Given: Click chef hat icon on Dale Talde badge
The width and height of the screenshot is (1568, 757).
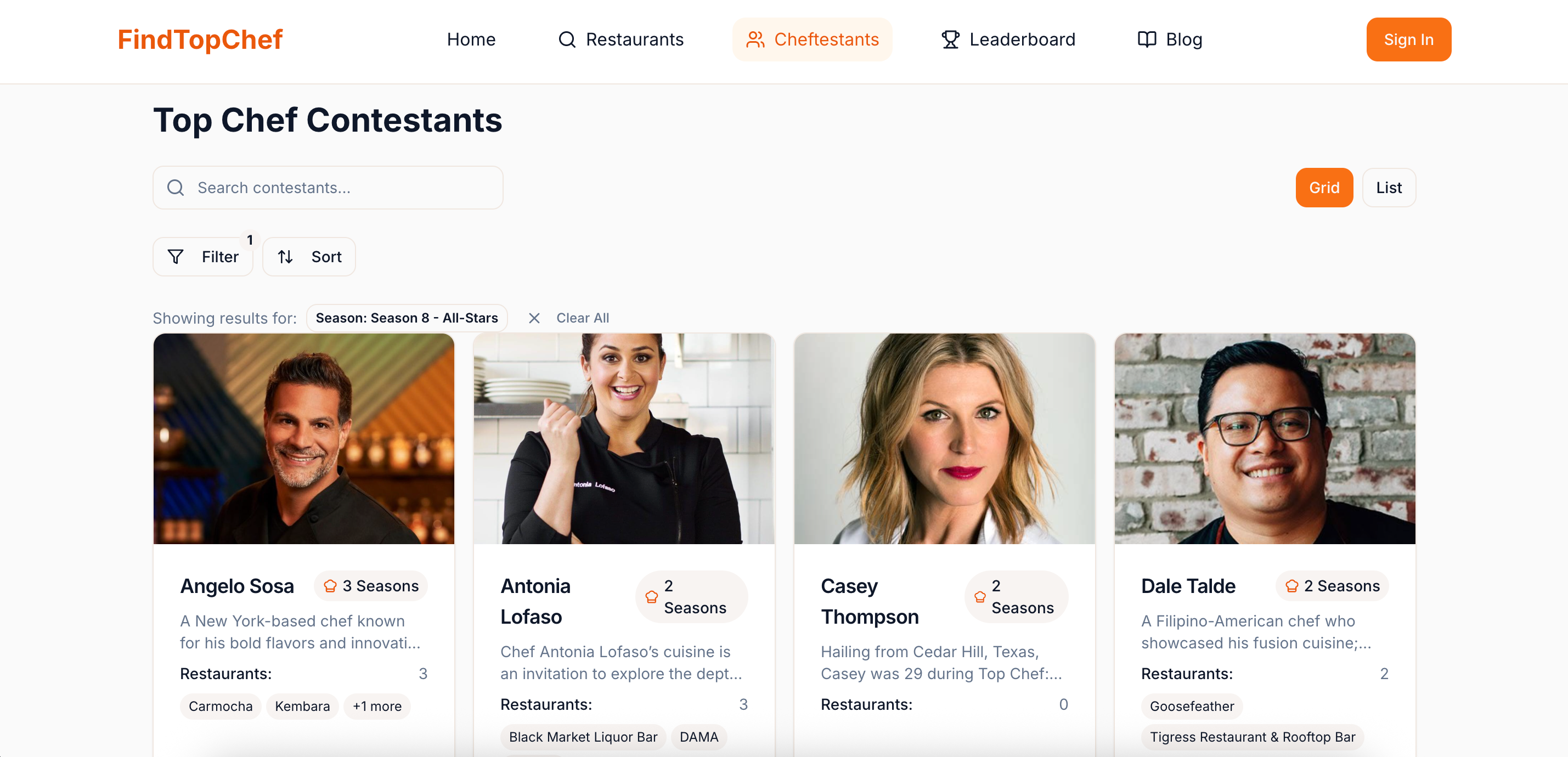Looking at the screenshot, I should pyautogui.click(x=1291, y=585).
